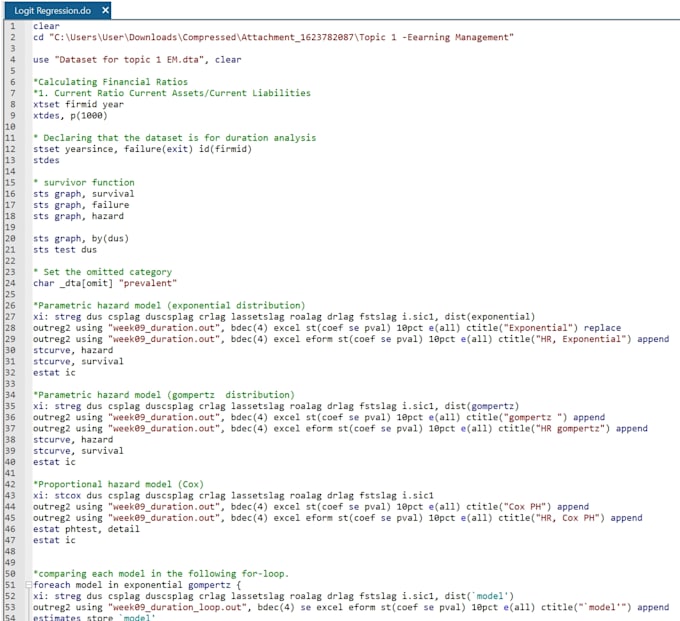Screen dimensions: 680x621
Task: Click streg line with dist(exponential)
Action: (284, 317)
